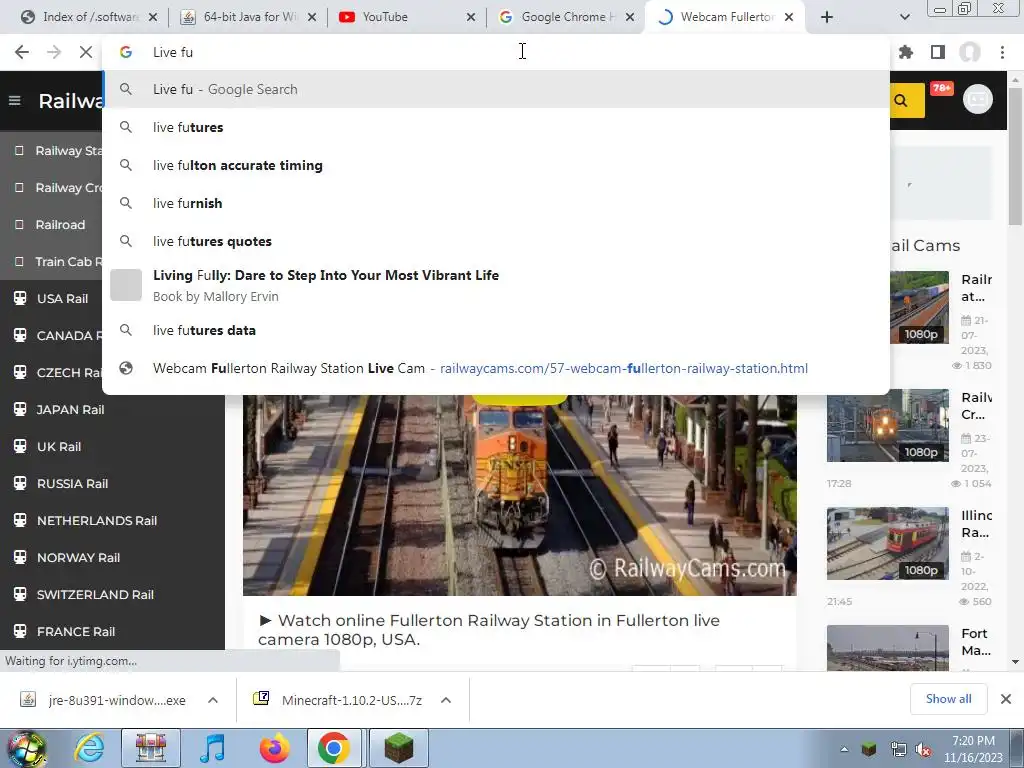Open Minecraft-1.10.2 7z download item
This screenshot has width=1024, height=768.
[x=338, y=700]
